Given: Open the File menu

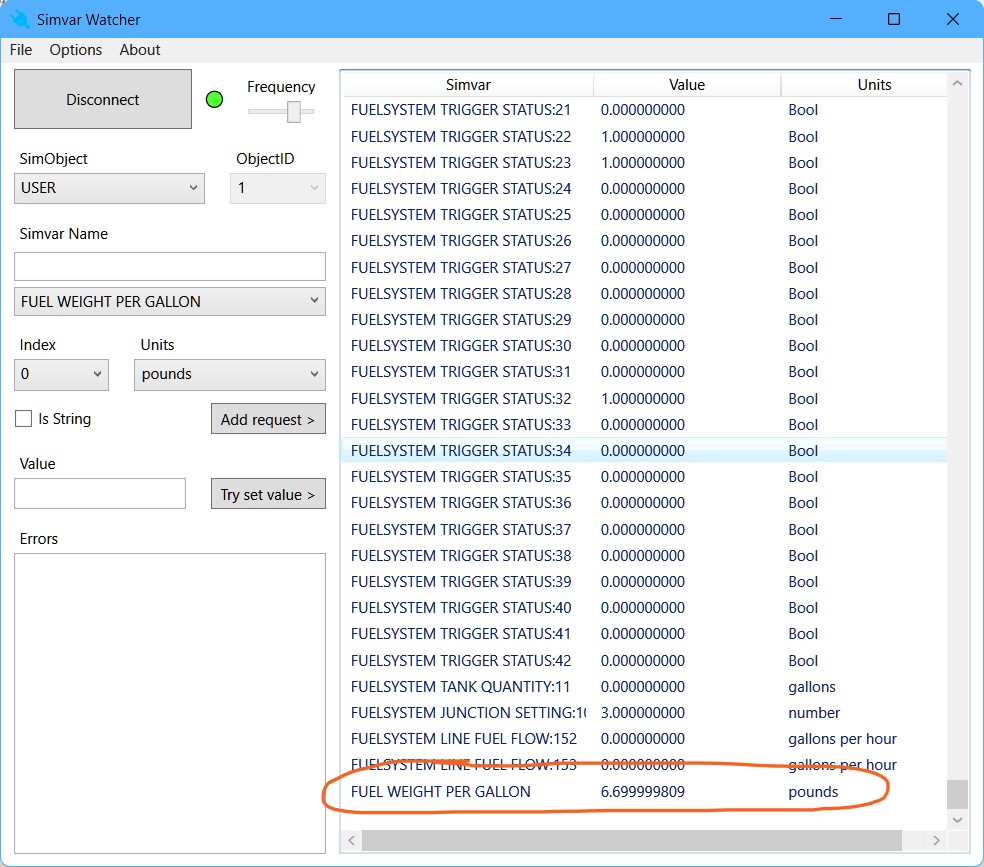Looking at the screenshot, I should (21, 50).
